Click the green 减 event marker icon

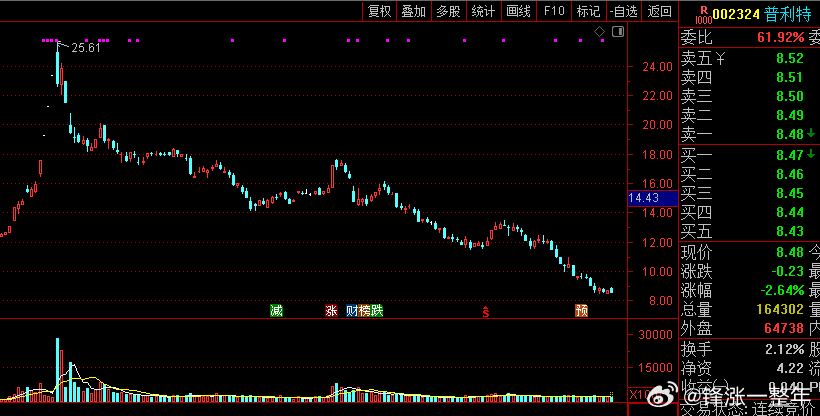(x=276, y=310)
